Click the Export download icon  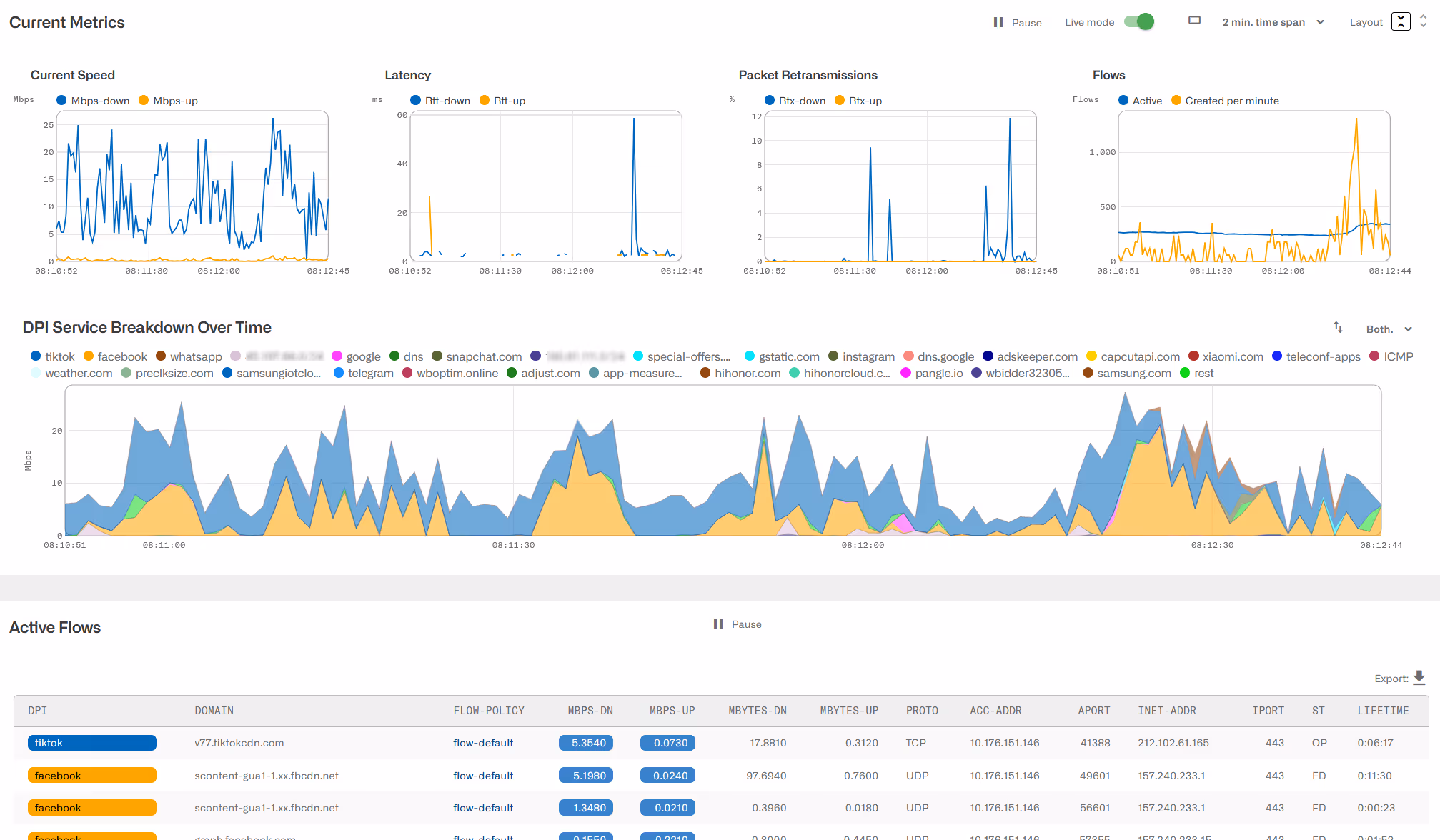1419,677
